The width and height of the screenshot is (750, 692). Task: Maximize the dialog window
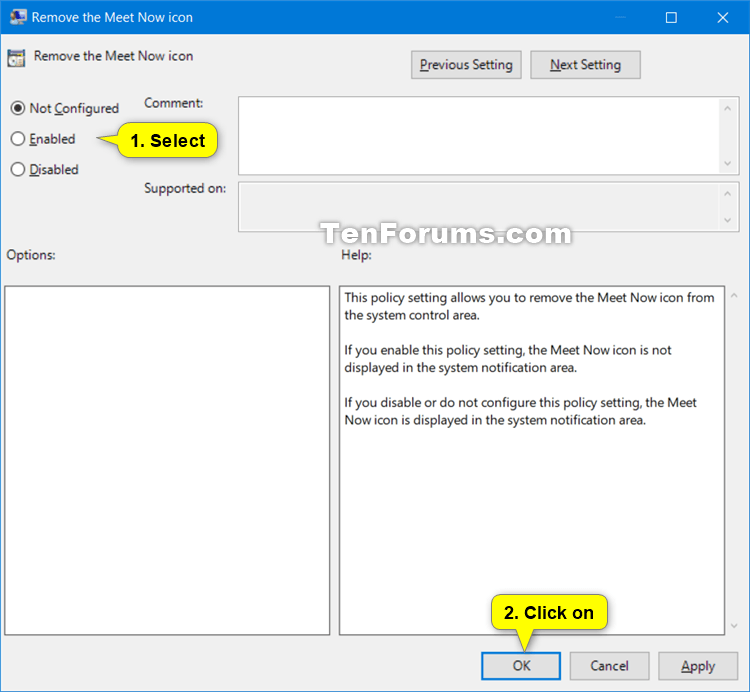pos(671,18)
